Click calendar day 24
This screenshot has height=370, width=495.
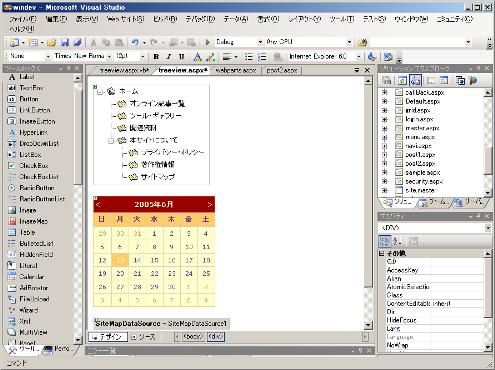click(189, 274)
